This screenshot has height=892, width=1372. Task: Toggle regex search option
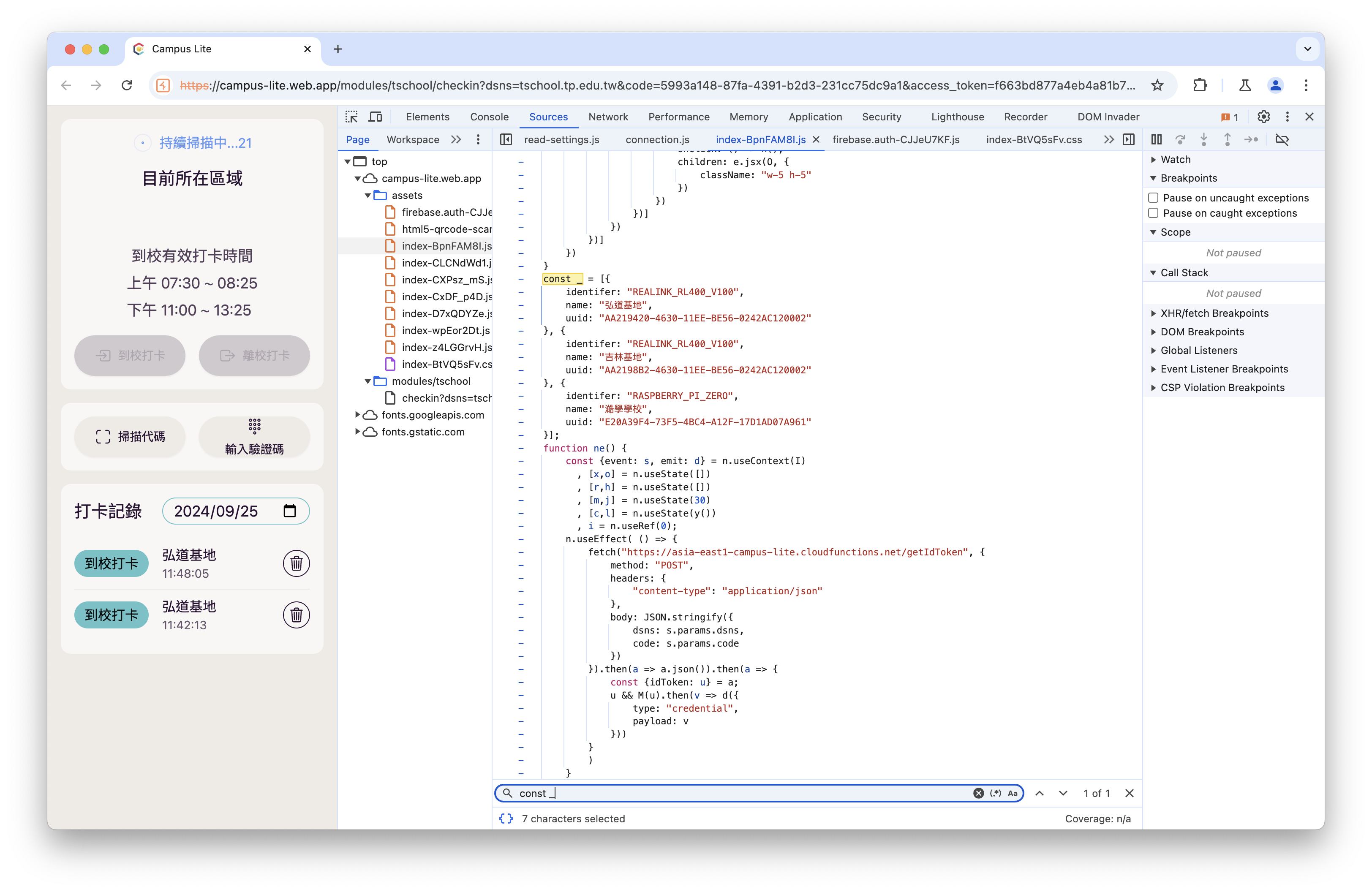click(x=996, y=793)
